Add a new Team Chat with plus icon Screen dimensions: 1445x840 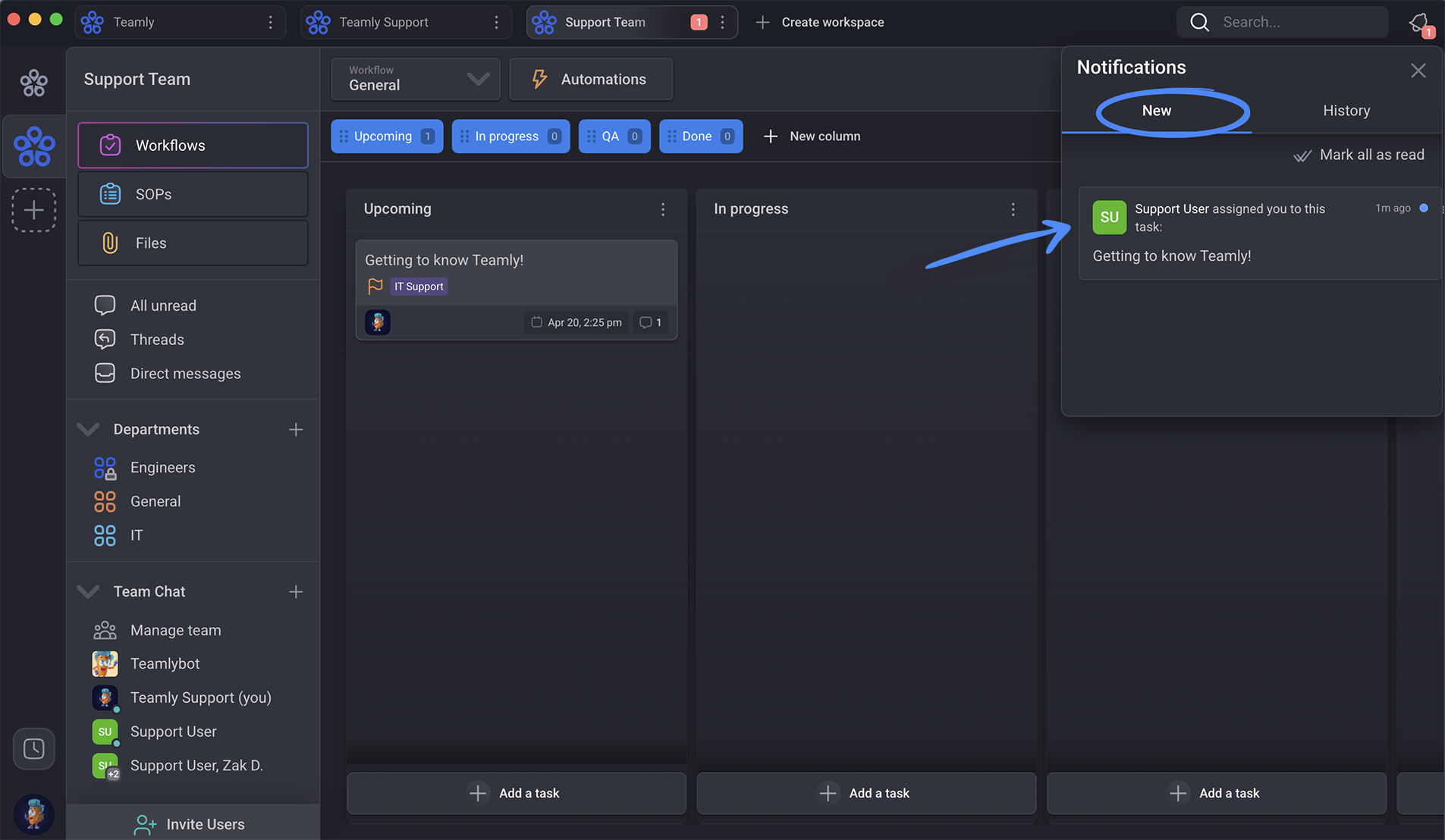click(x=296, y=592)
